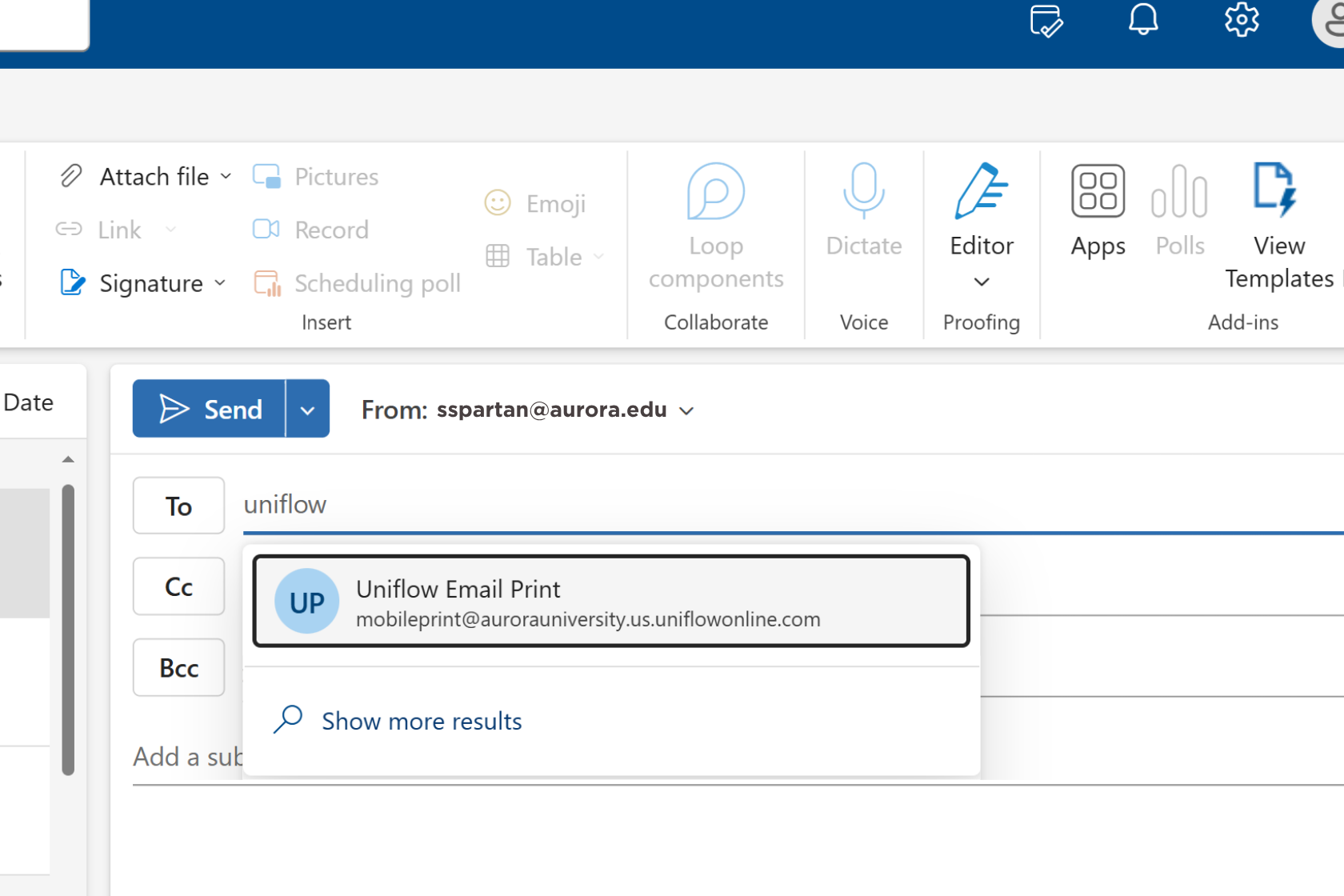Open the Editor proofing tool
The height and width of the screenshot is (896, 1344).
click(x=982, y=210)
